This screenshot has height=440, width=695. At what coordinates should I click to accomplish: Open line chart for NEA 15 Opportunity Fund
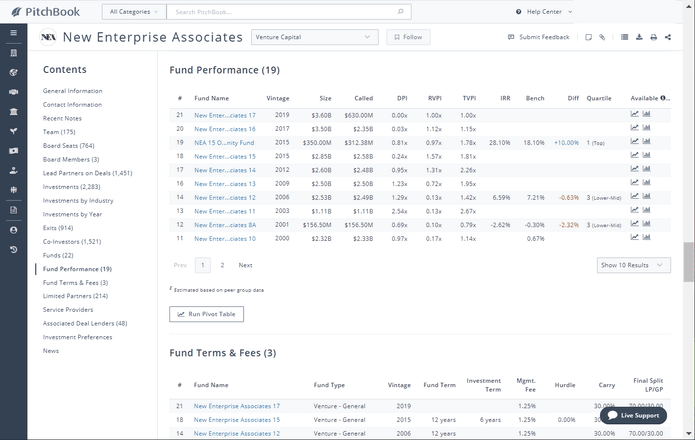[635, 142]
